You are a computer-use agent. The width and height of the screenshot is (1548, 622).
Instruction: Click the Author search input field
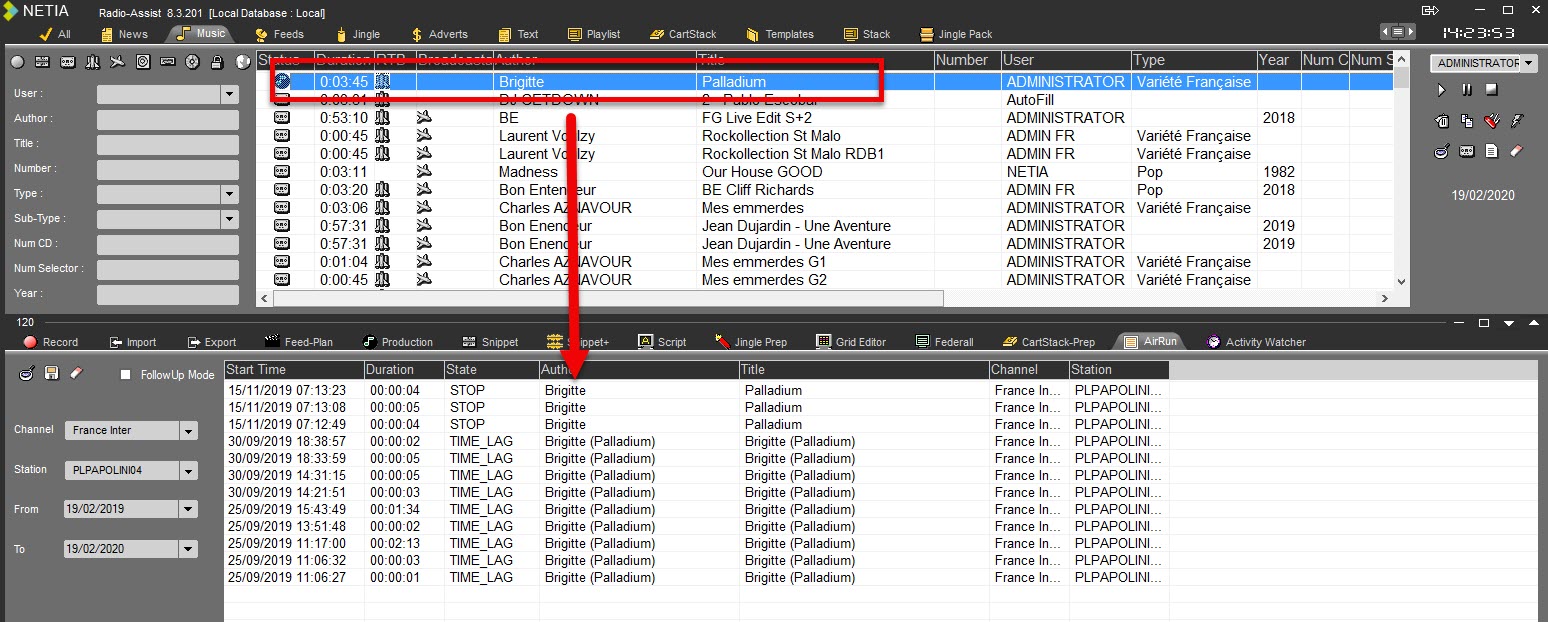[168, 120]
